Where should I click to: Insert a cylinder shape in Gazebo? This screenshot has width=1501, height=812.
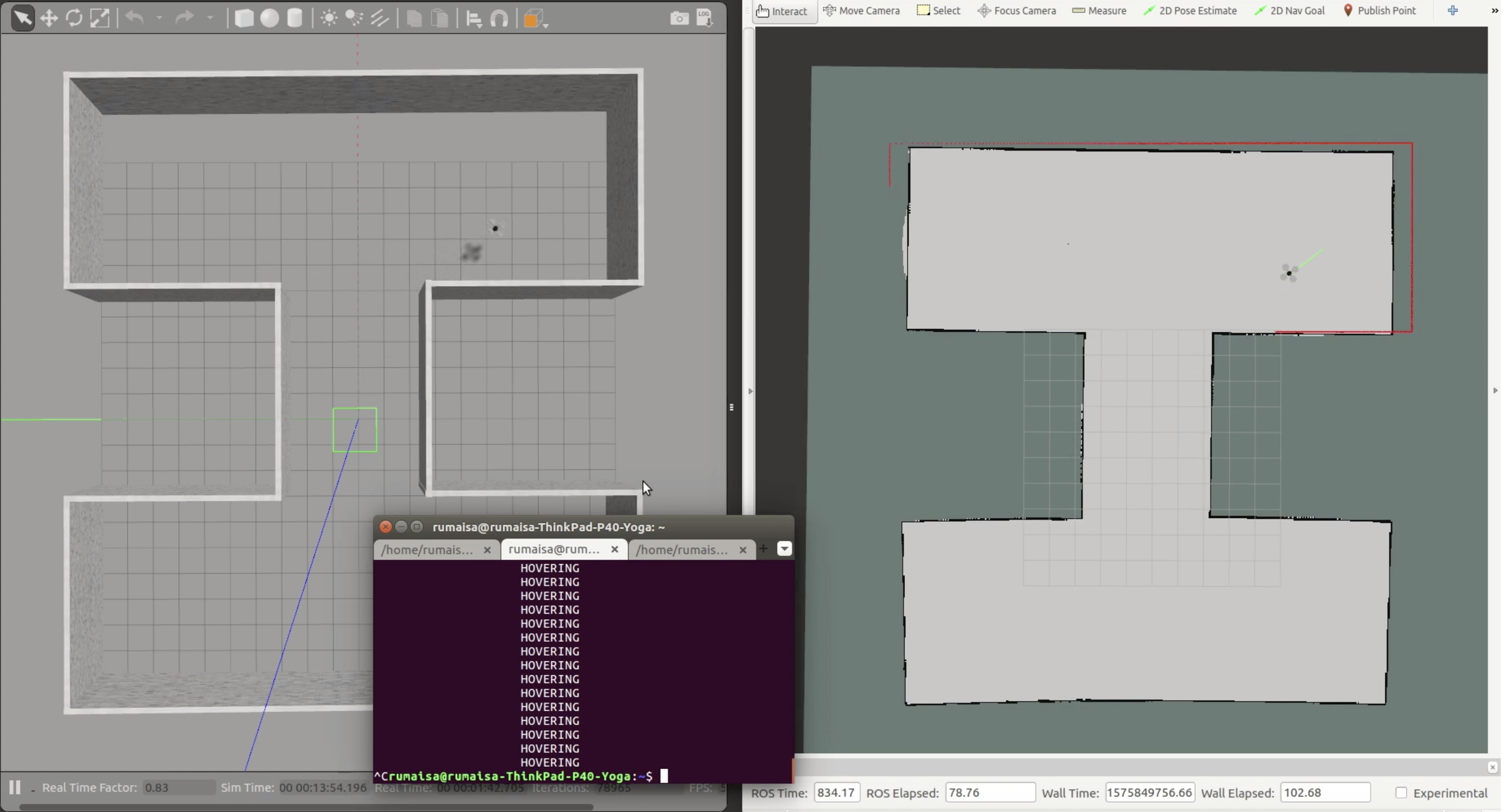(295, 19)
